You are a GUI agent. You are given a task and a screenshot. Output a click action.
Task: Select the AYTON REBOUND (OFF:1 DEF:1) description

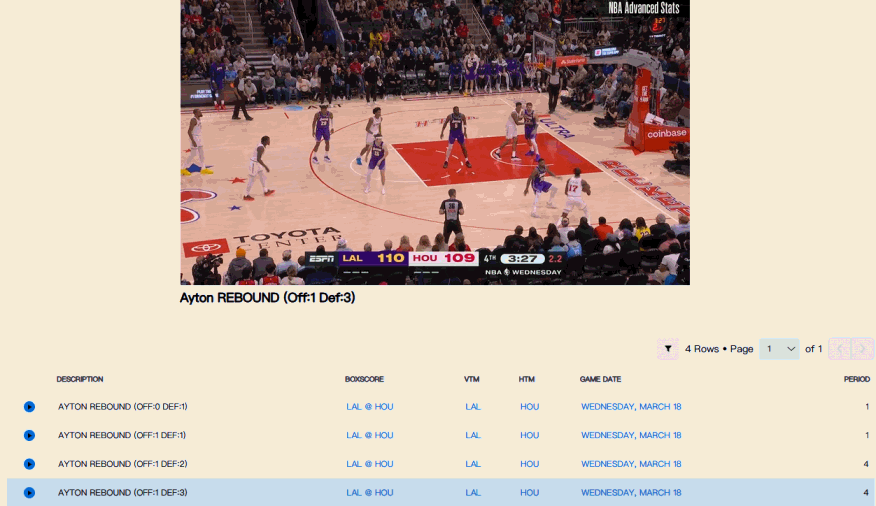(x=122, y=435)
